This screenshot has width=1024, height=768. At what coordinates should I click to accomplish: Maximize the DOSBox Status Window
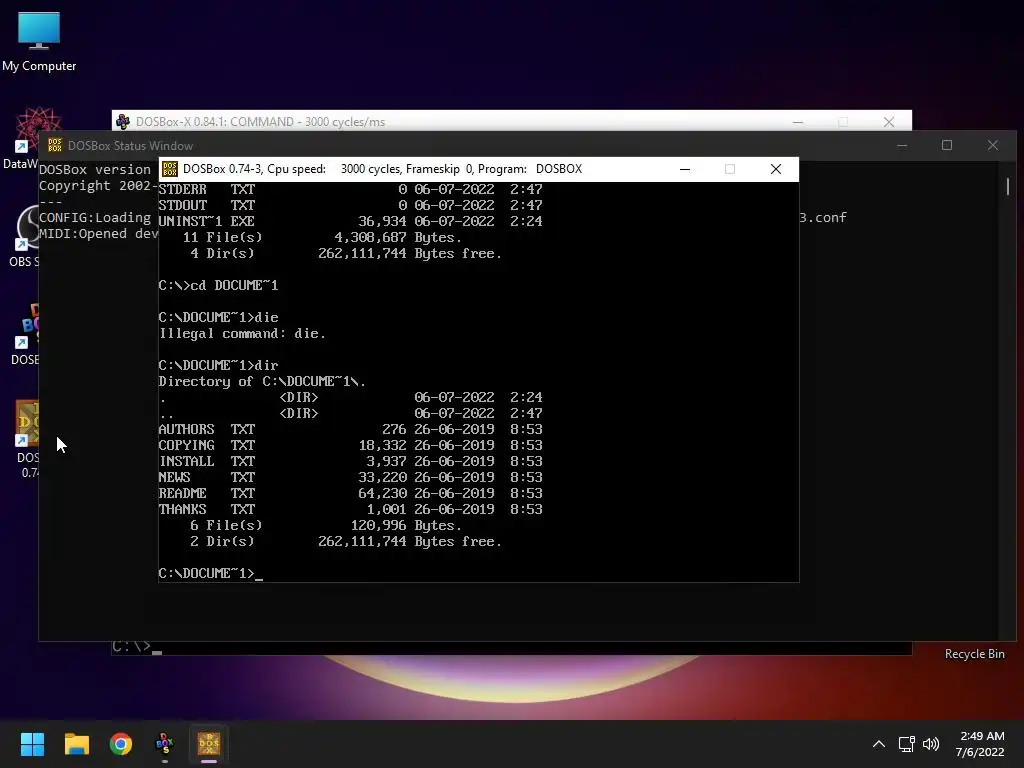947,146
